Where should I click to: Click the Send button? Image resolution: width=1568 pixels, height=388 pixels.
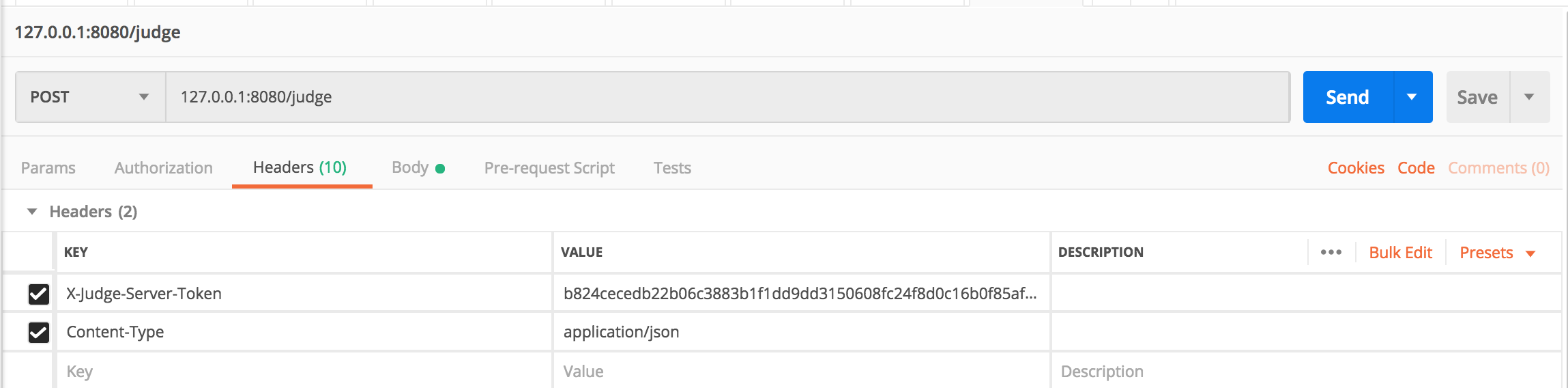pos(1347,97)
